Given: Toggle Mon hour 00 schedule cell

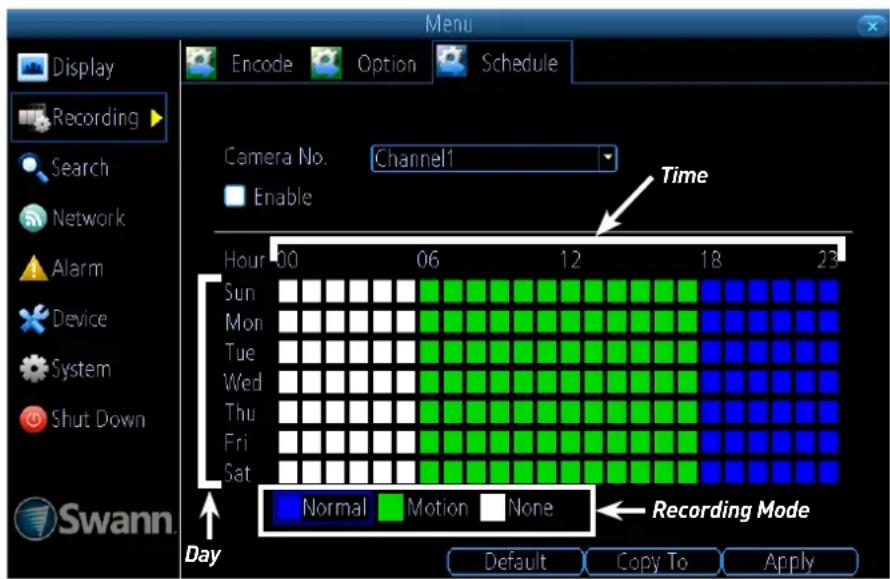Looking at the screenshot, I should click(x=288, y=321).
